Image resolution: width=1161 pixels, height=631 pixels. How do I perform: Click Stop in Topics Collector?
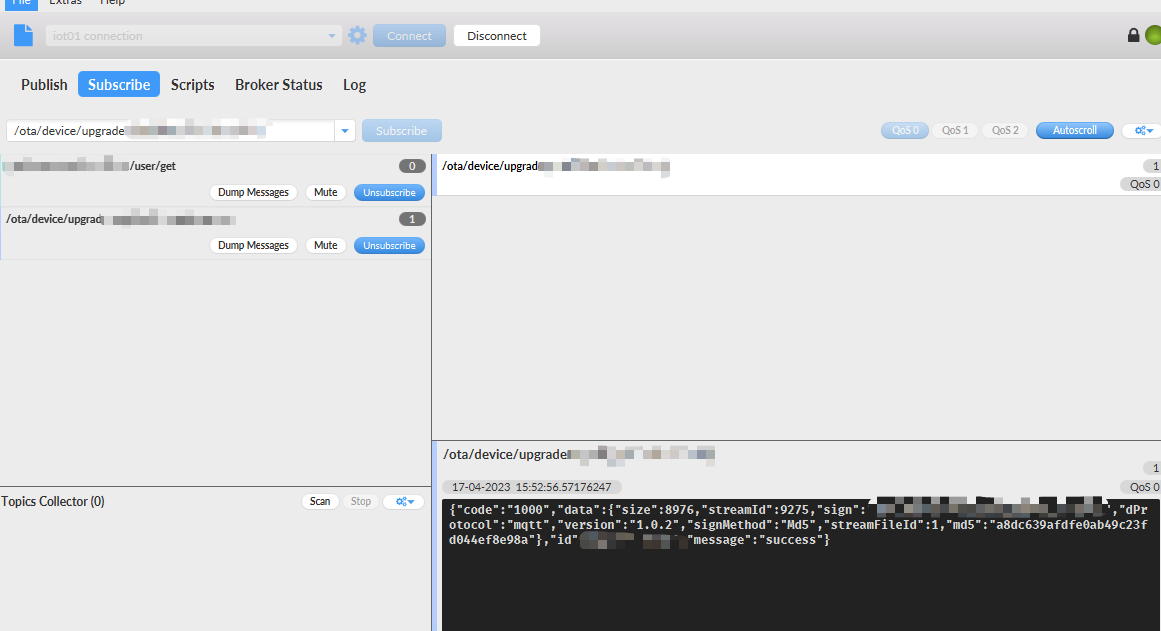361,501
